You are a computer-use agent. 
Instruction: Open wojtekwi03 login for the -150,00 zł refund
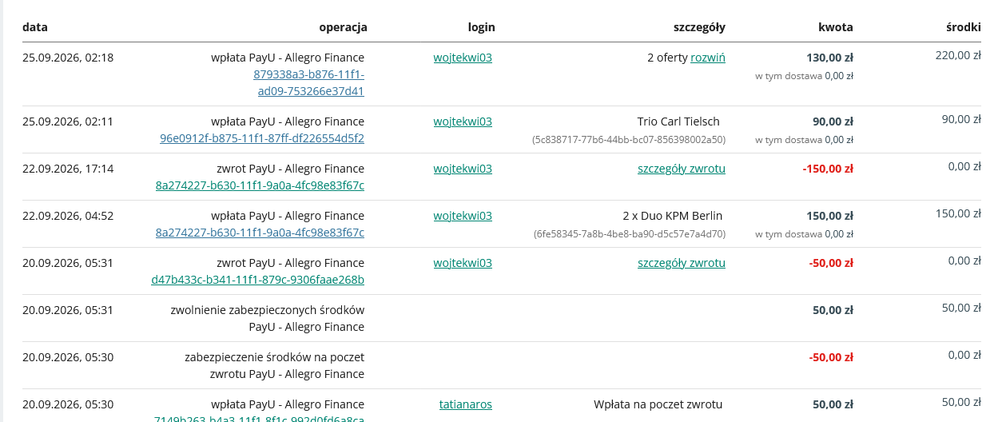pyautogui.click(x=463, y=169)
